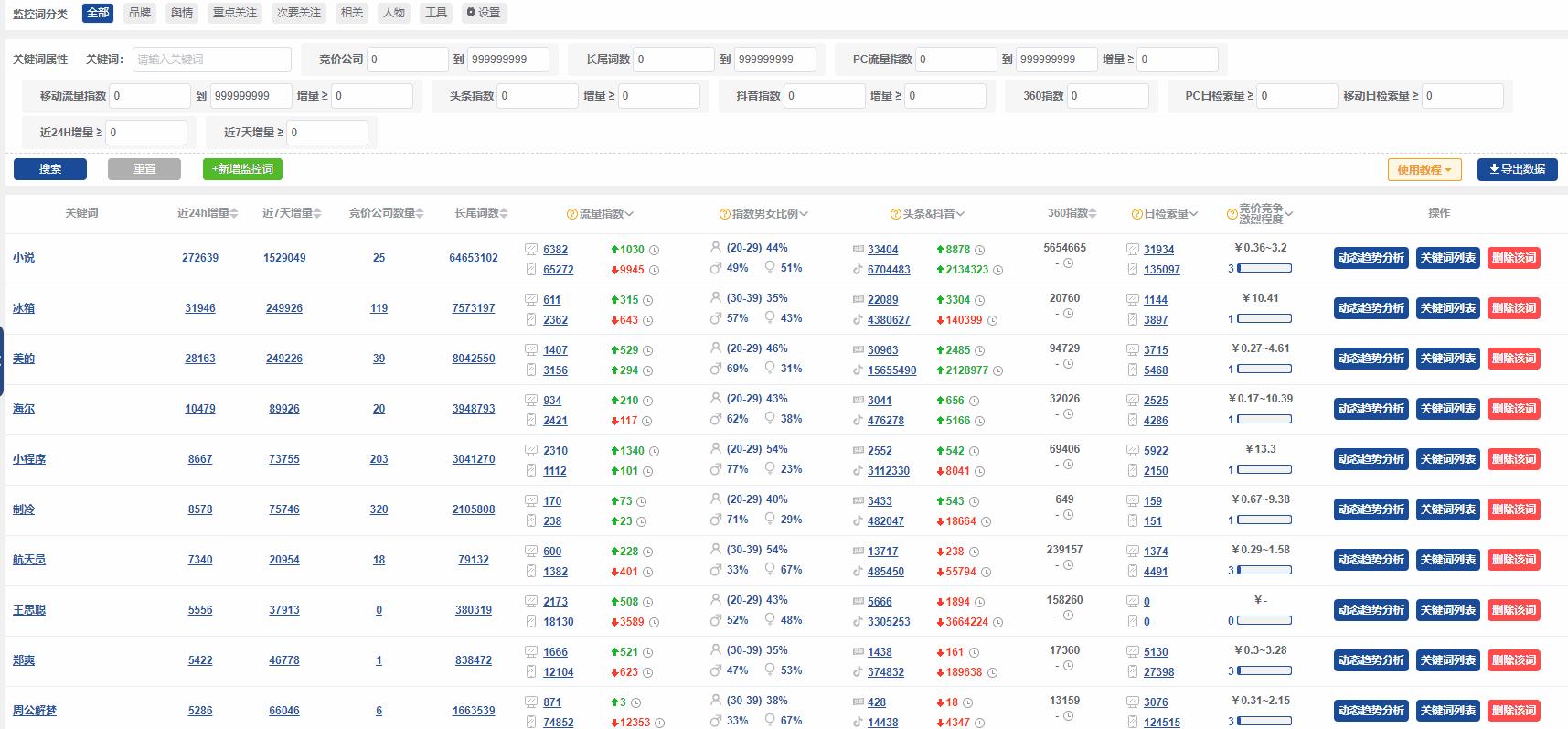Screen dimensions: 1568x729
Task: Click the 导出数据 export button
Action: point(1518,169)
